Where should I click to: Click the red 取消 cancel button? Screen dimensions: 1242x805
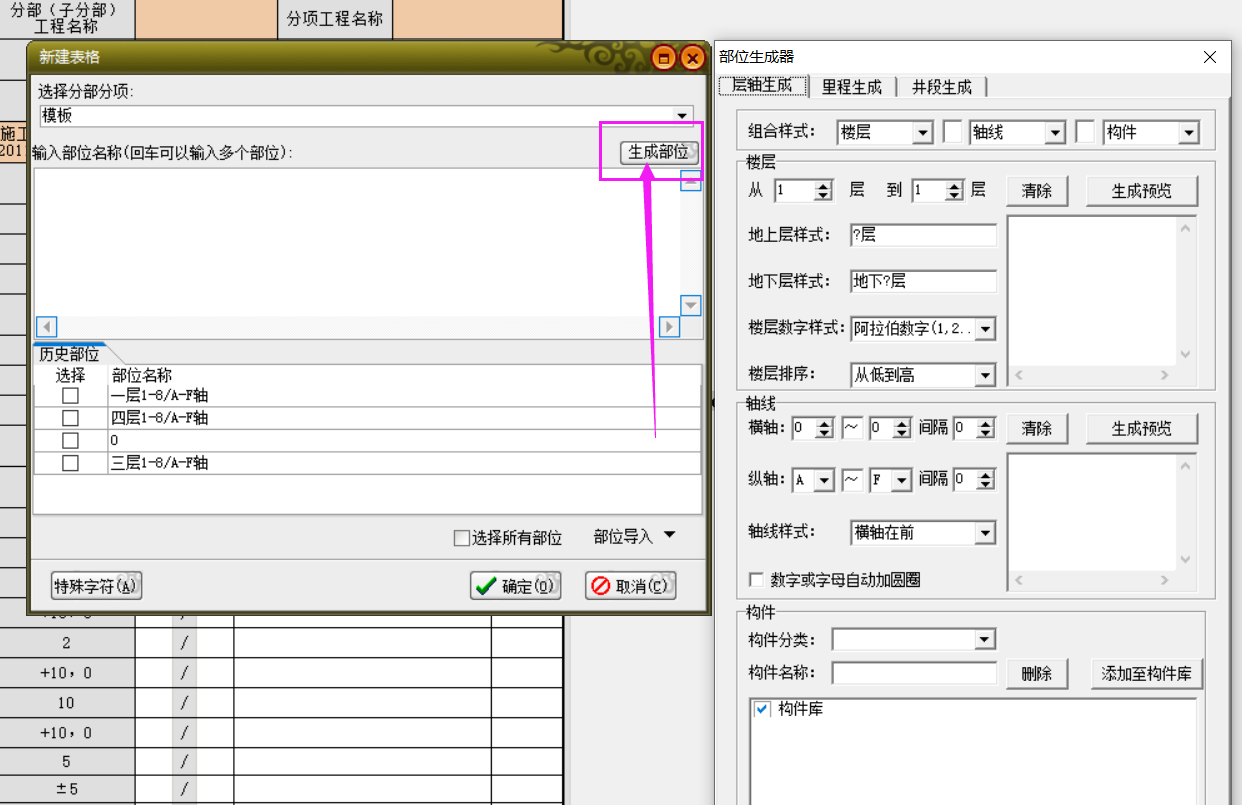631,586
